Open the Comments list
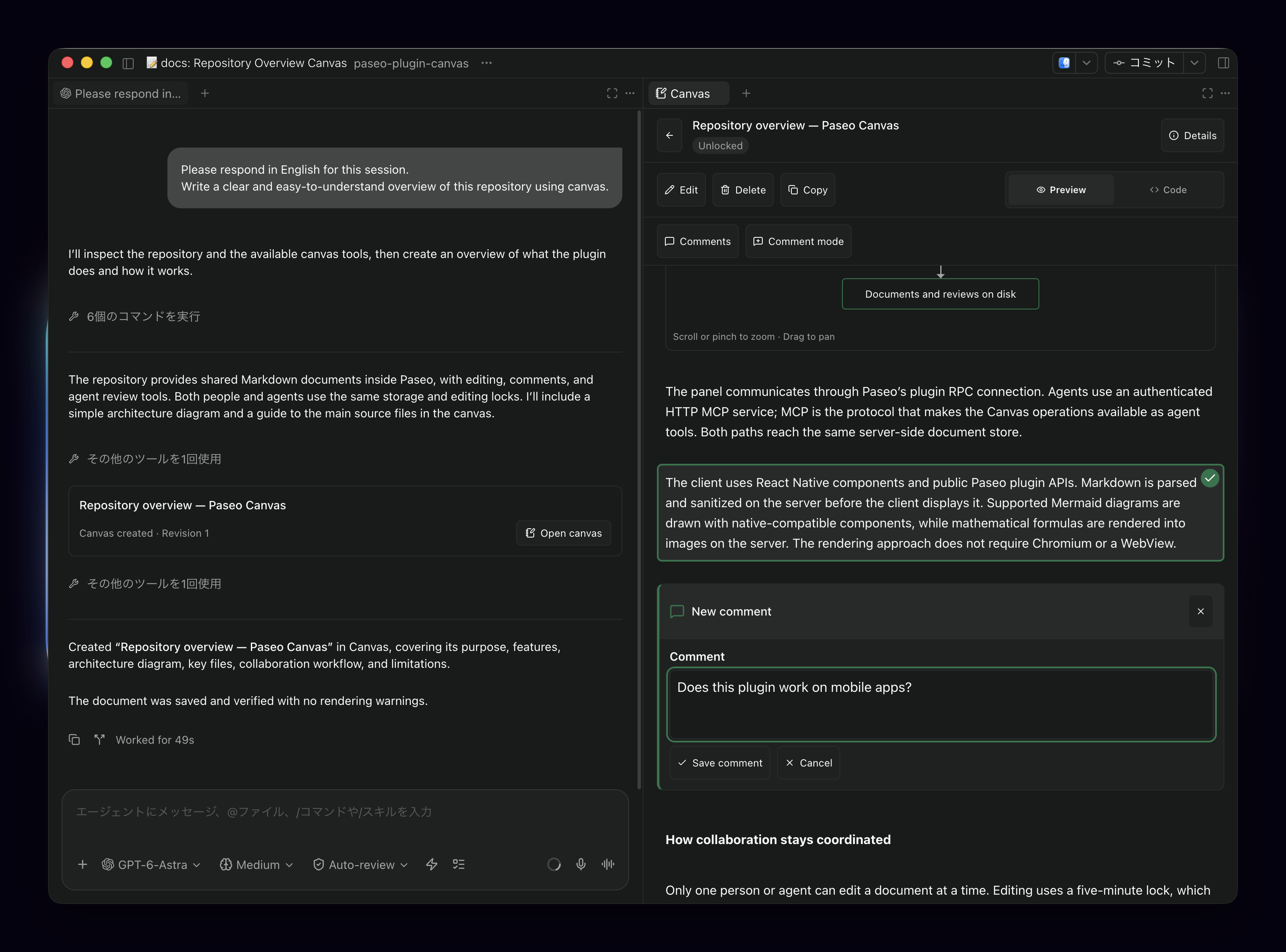 [x=697, y=241]
